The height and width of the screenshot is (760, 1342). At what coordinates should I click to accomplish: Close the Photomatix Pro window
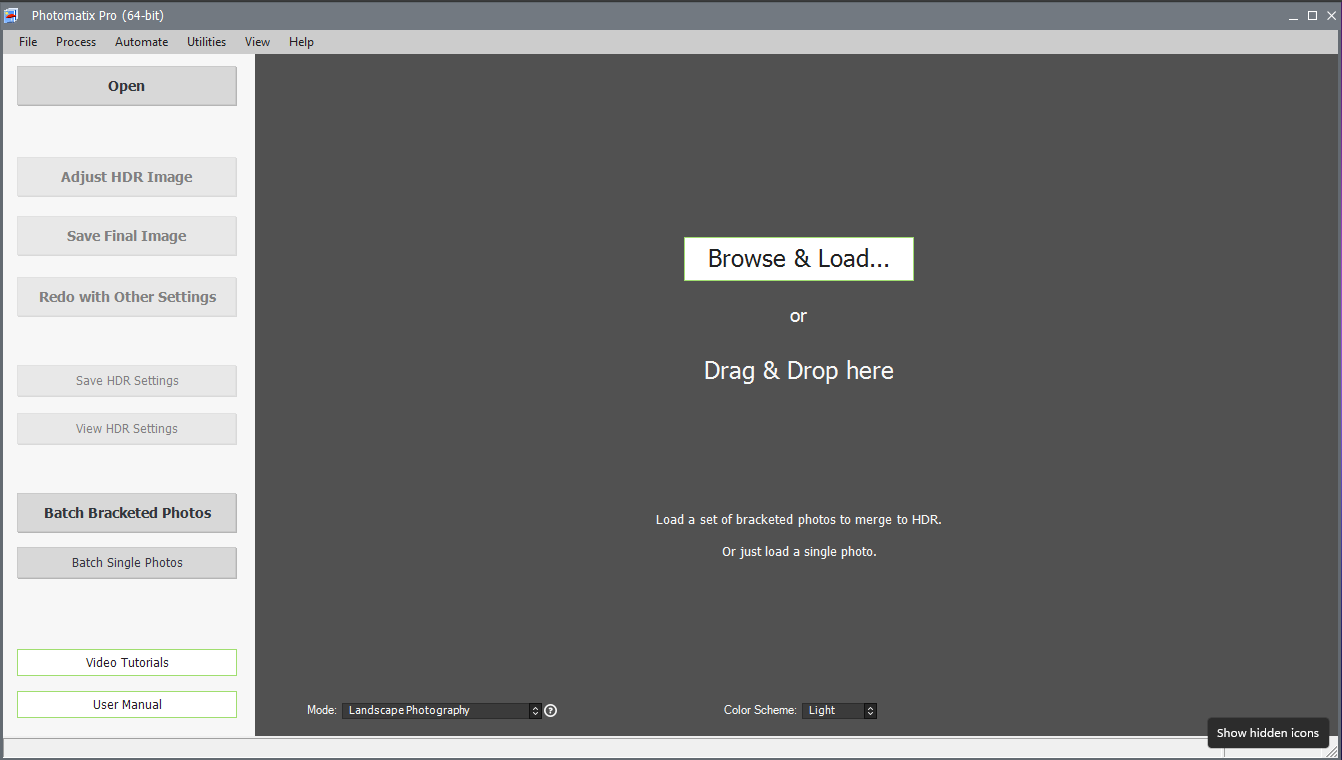click(1331, 16)
